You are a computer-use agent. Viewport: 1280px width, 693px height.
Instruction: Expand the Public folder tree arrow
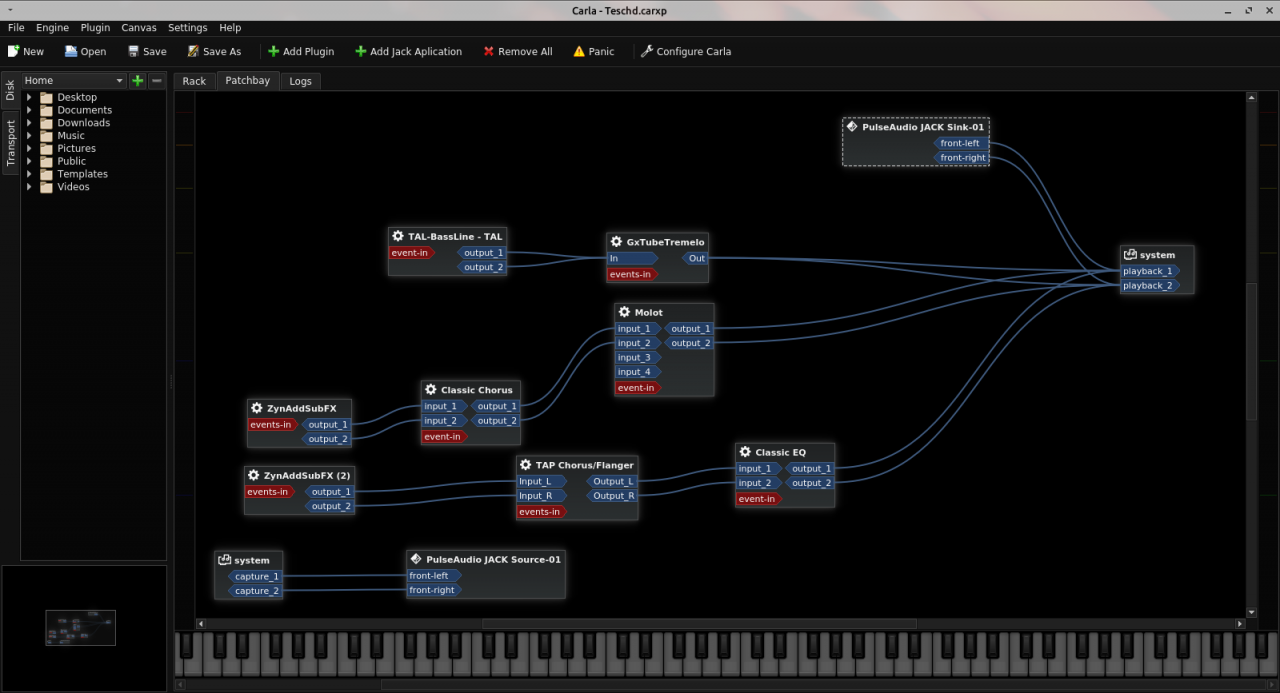click(29, 161)
